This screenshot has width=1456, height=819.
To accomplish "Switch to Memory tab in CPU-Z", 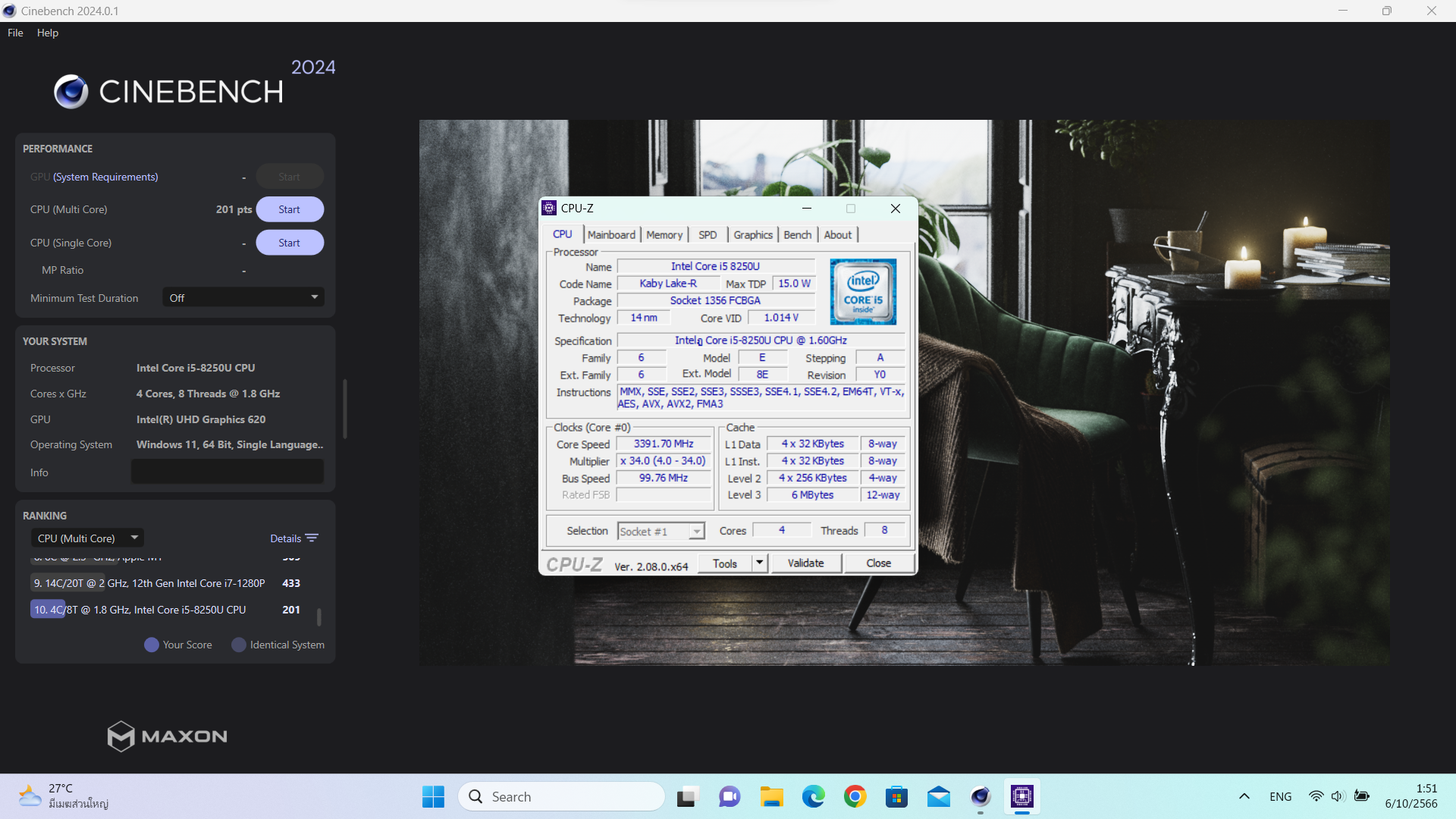I will (664, 235).
